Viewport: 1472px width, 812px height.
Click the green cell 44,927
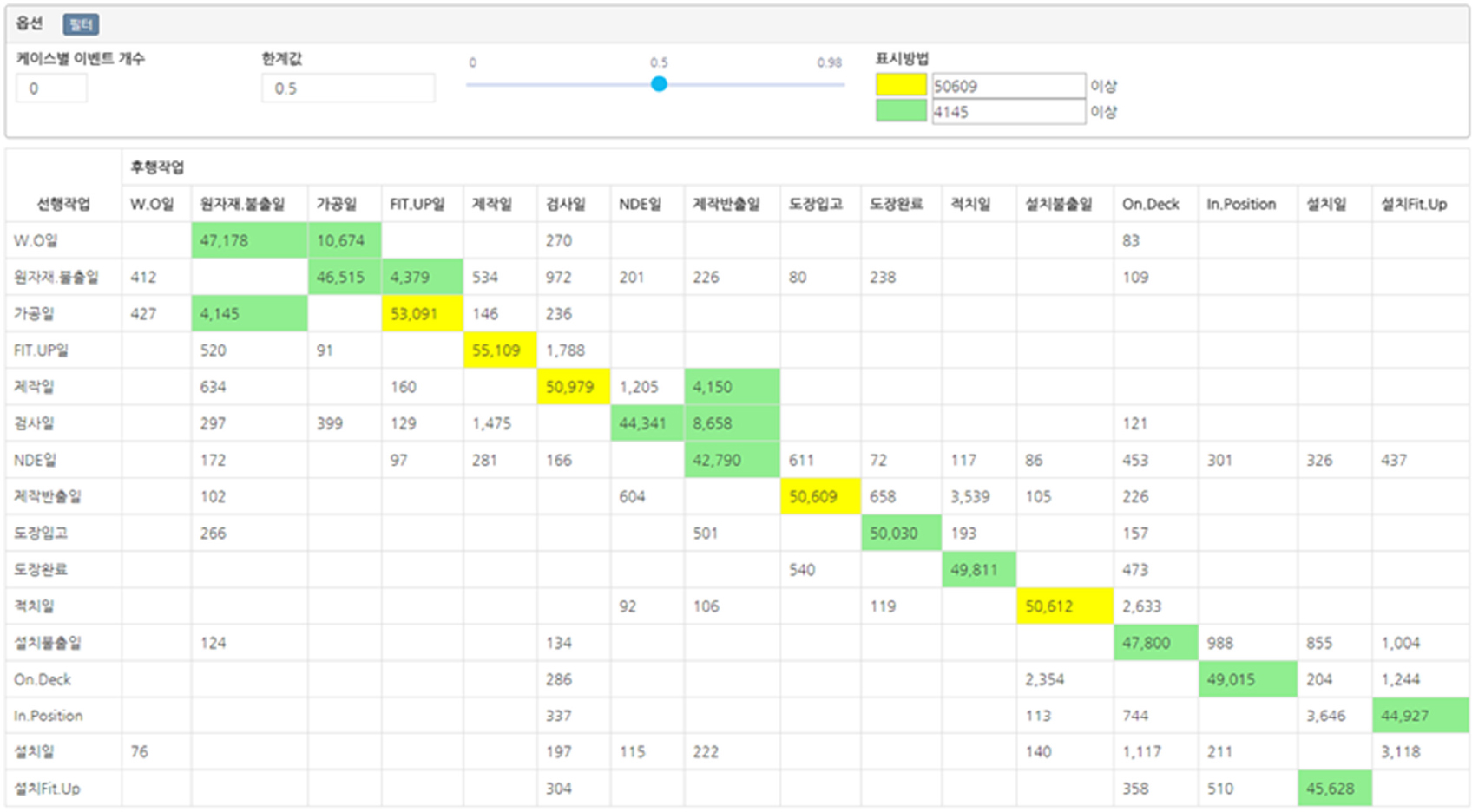(x=1420, y=716)
